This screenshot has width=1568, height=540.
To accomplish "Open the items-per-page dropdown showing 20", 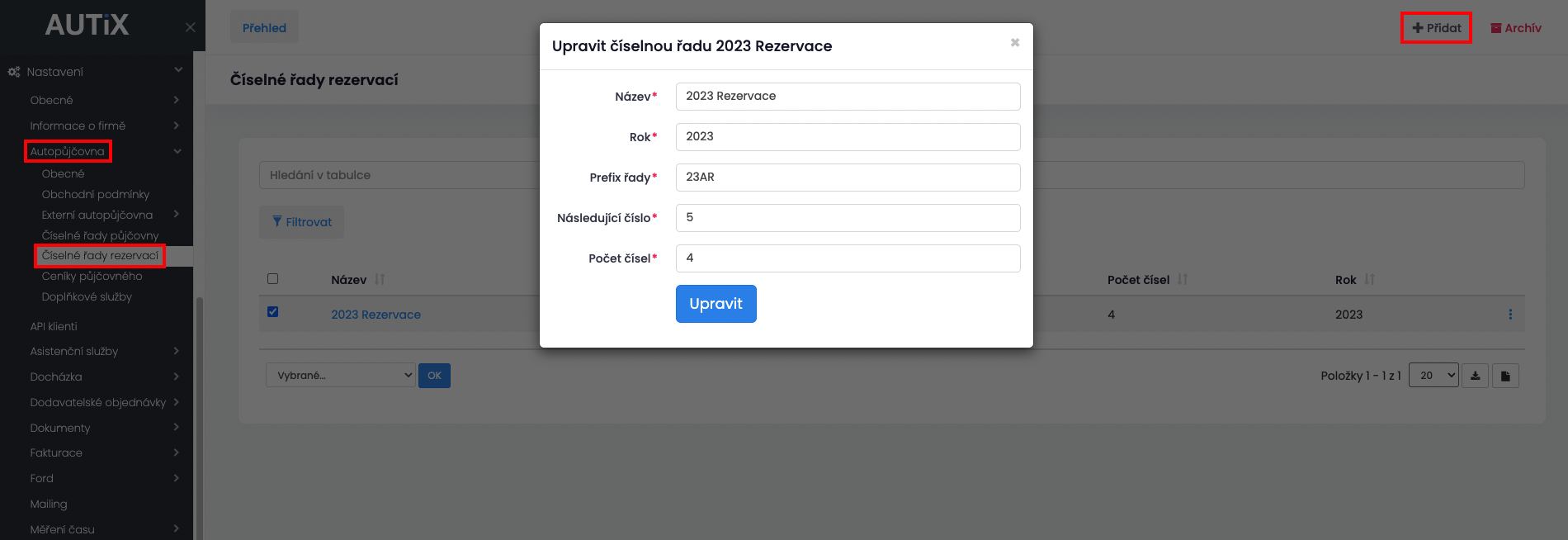I will click(1433, 376).
